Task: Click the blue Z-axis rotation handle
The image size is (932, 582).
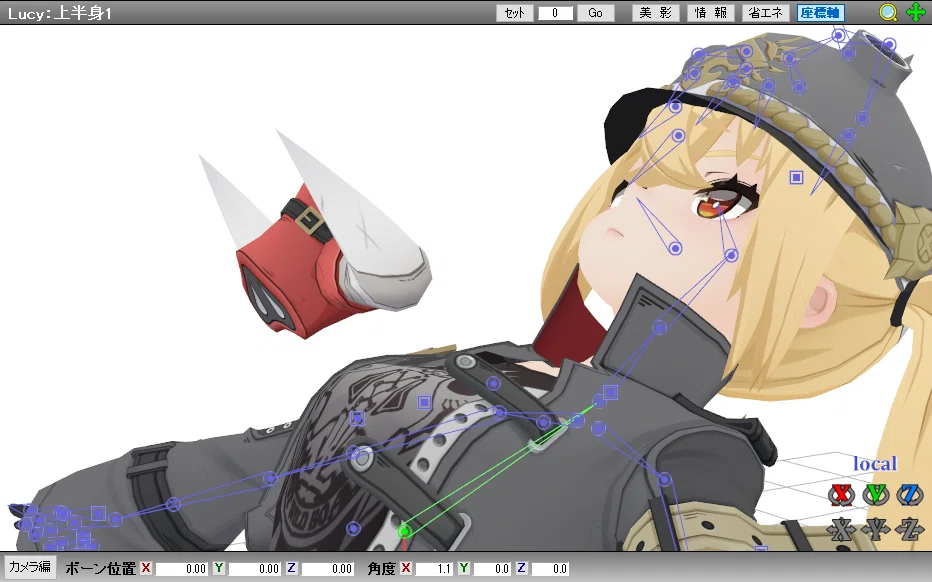Action: [x=909, y=495]
